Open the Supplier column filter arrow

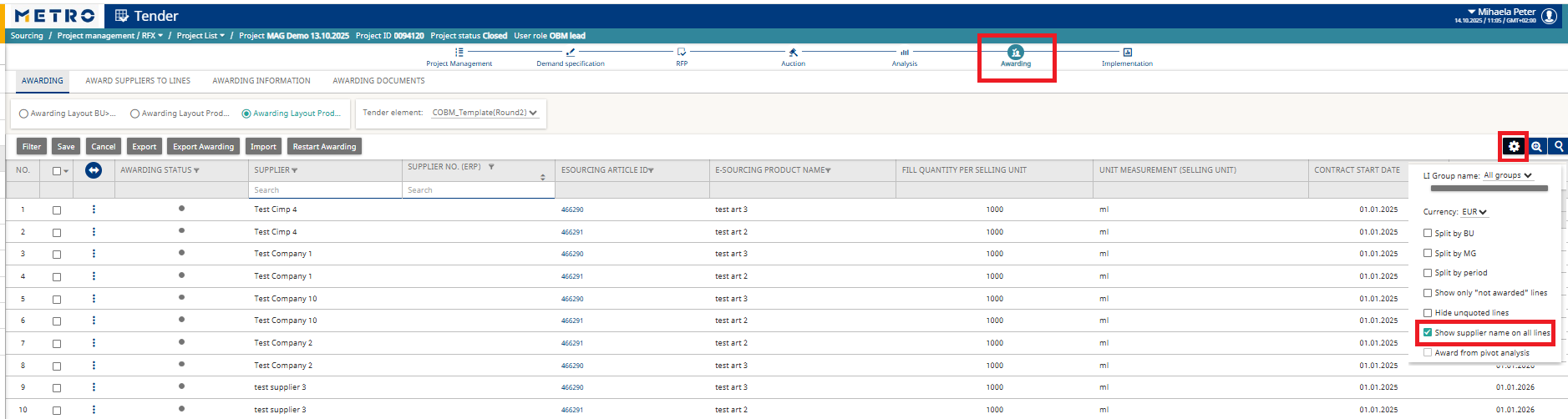[295, 170]
